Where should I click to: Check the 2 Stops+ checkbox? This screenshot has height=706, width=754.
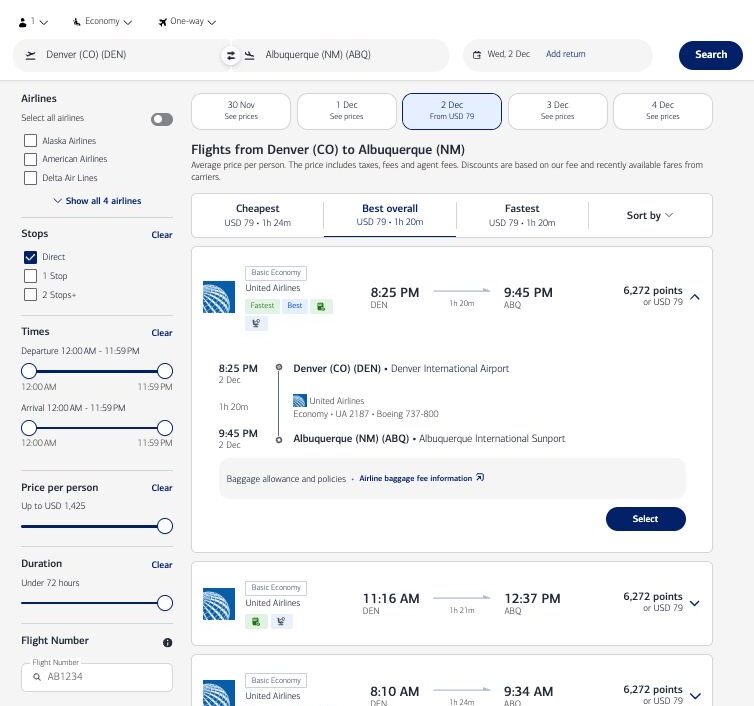[x=30, y=294]
